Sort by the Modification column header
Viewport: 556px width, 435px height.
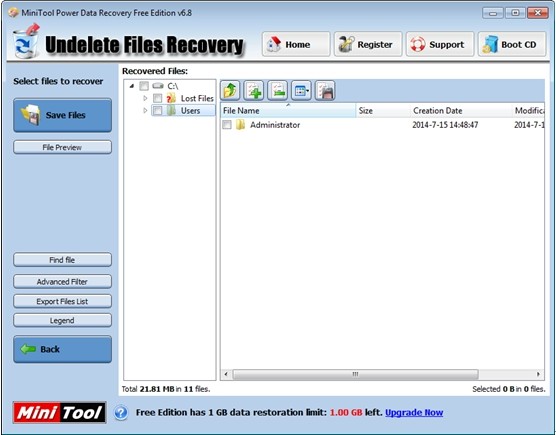pyautogui.click(x=528, y=111)
